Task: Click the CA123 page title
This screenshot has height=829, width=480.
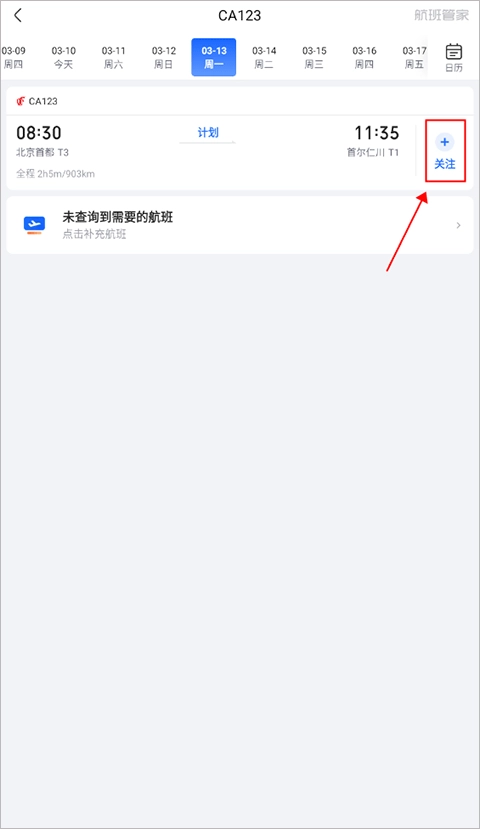Action: tap(239, 15)
